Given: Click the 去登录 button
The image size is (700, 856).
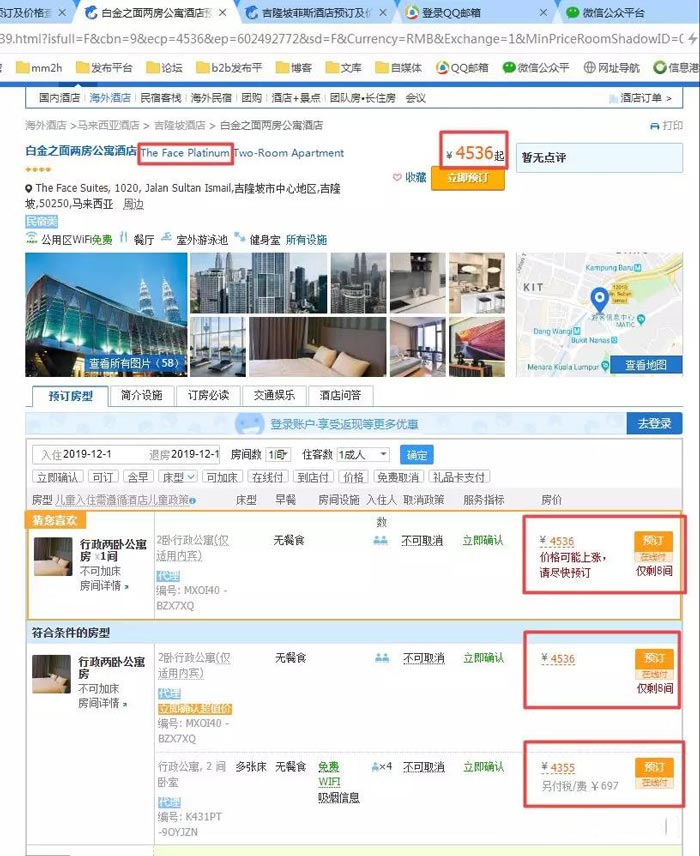Looking at the screenshot, I should coord(654,423).
